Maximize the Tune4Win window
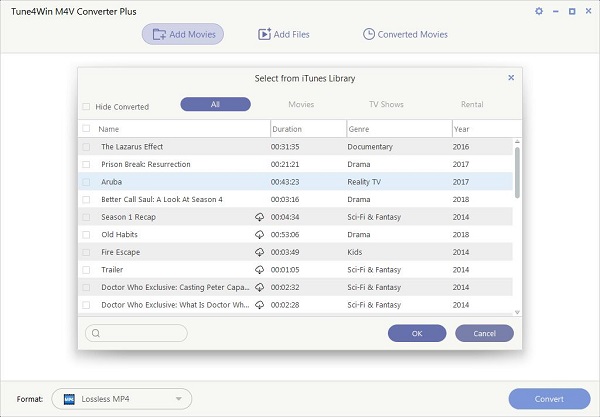This screenshot has height=417, width=600. 572,11
